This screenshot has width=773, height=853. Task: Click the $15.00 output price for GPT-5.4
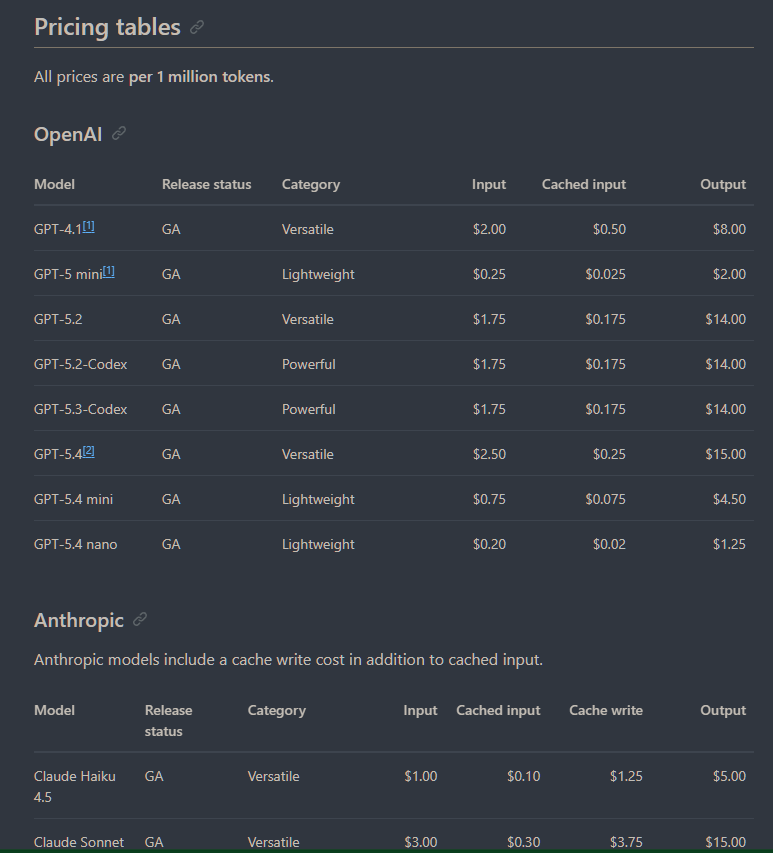(x=726, y=455)
